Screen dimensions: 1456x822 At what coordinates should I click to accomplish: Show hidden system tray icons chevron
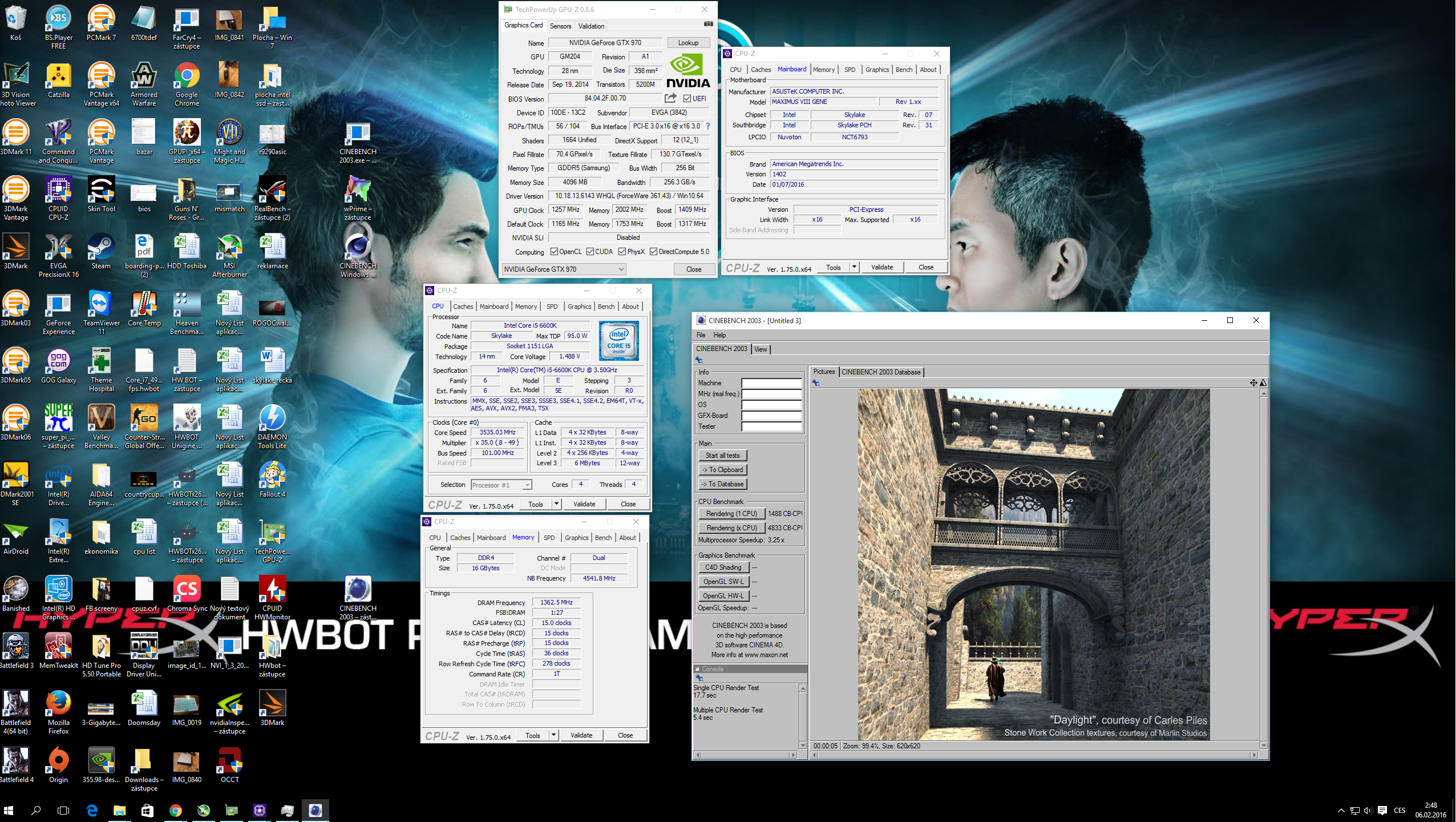tap(1341, 810)
